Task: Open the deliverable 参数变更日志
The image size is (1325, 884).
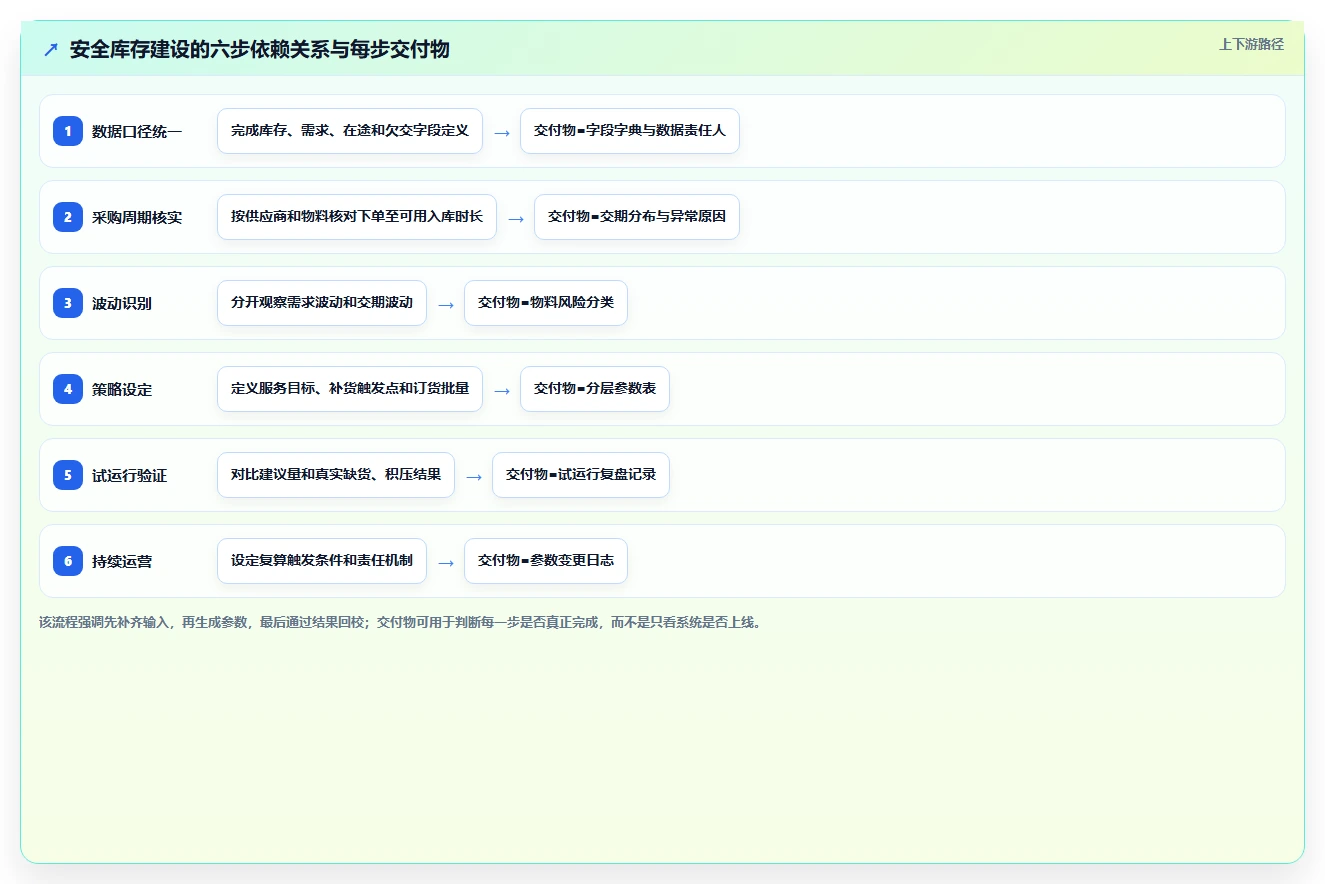Action: 546,561
